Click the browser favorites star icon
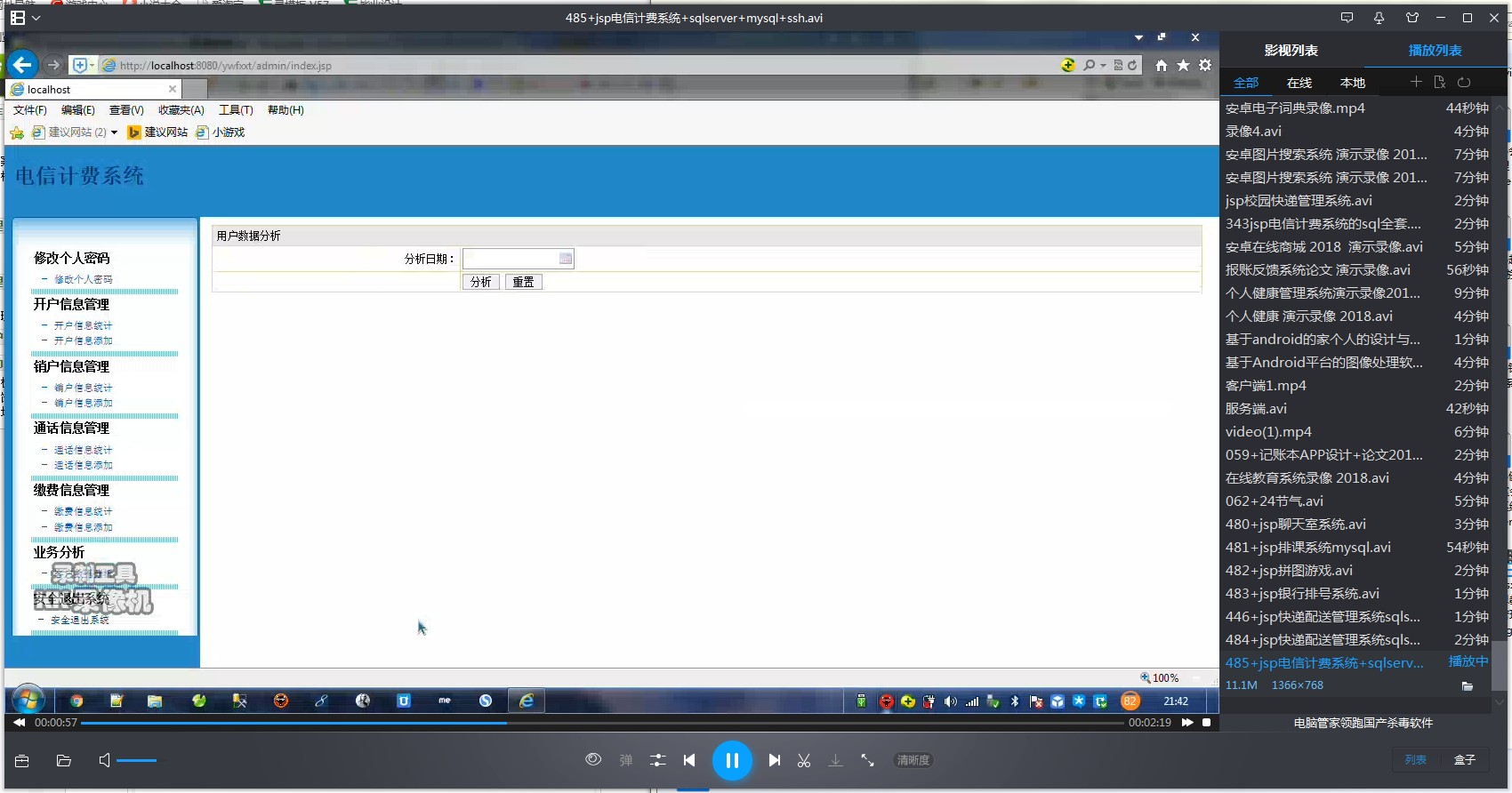The image size is (1512, 793). pos(1183,65)
